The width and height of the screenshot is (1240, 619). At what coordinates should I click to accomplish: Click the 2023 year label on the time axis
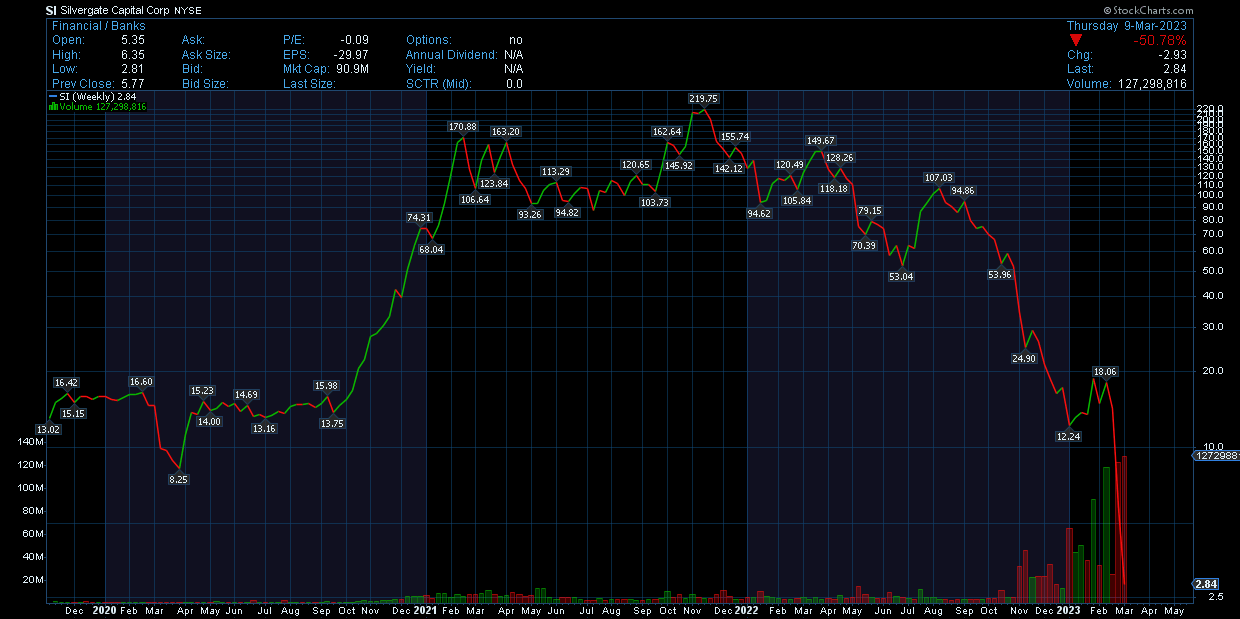(x=1067, y=609)
